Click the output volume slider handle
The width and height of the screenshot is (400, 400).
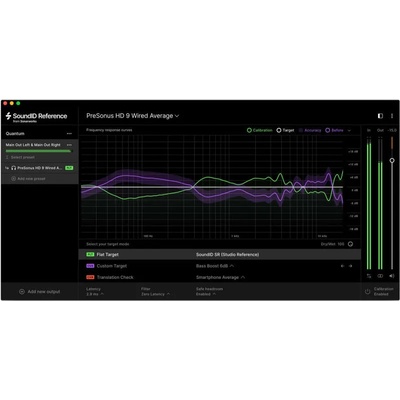tap(392, 161)
